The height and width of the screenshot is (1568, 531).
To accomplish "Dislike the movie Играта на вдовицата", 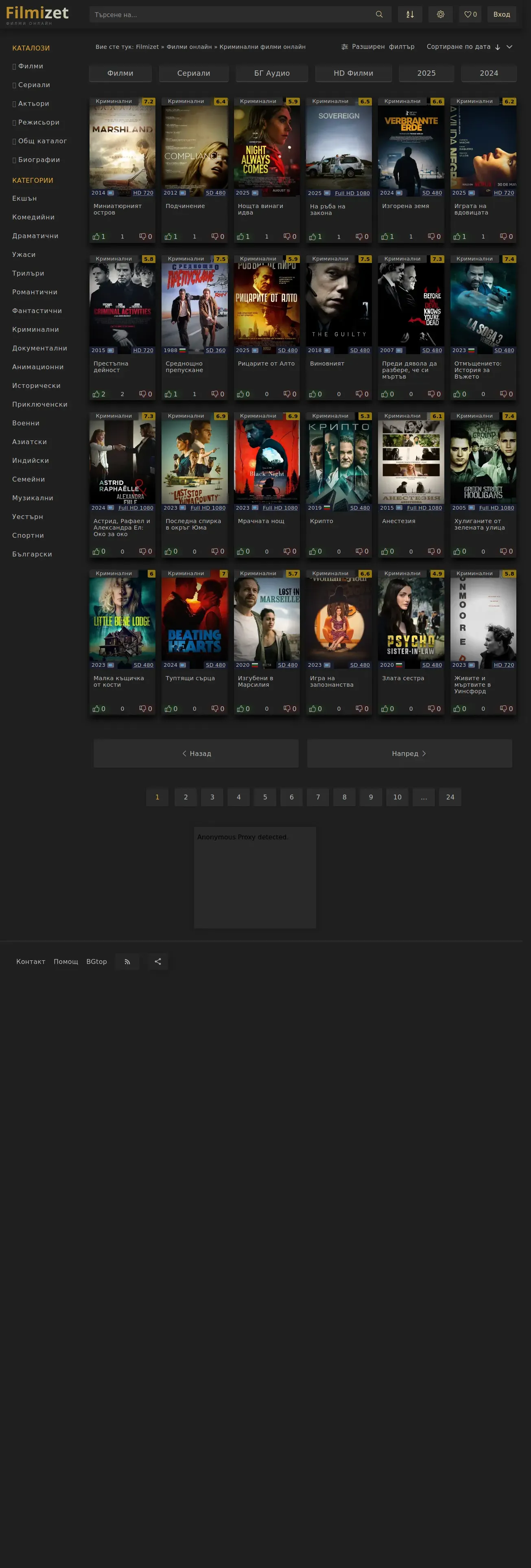I will click(x=504, y=237).
